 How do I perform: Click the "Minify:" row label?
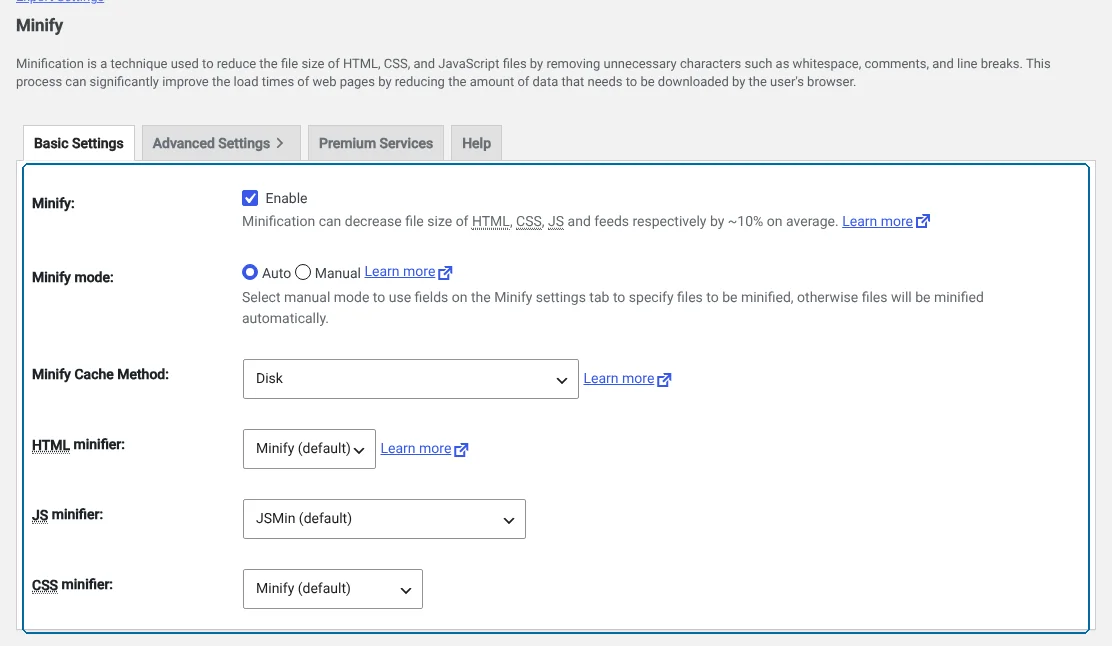pyautogui.click(x=53, y=204)
